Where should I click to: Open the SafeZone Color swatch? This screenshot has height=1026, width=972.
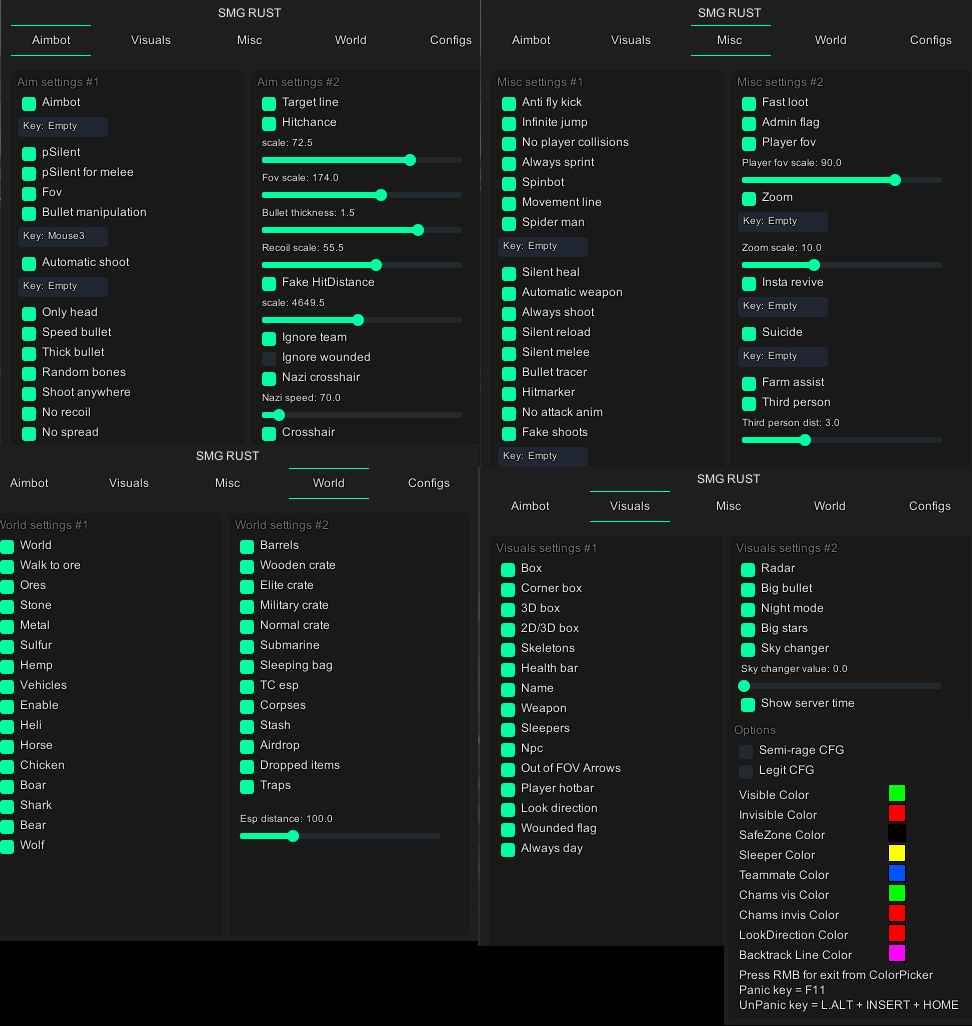point(897,833)
